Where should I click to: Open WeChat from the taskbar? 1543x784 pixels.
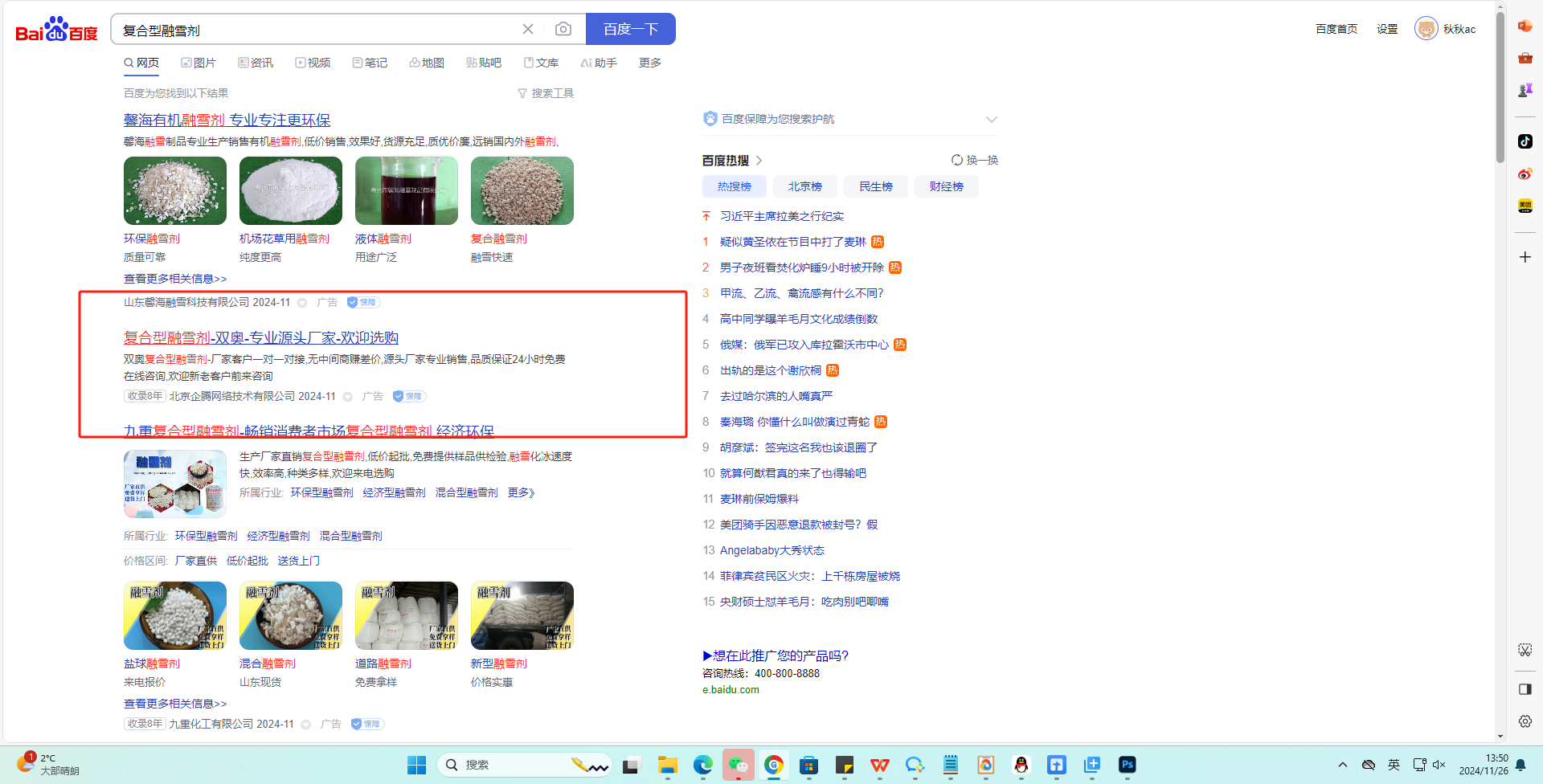tap(738, 765)
